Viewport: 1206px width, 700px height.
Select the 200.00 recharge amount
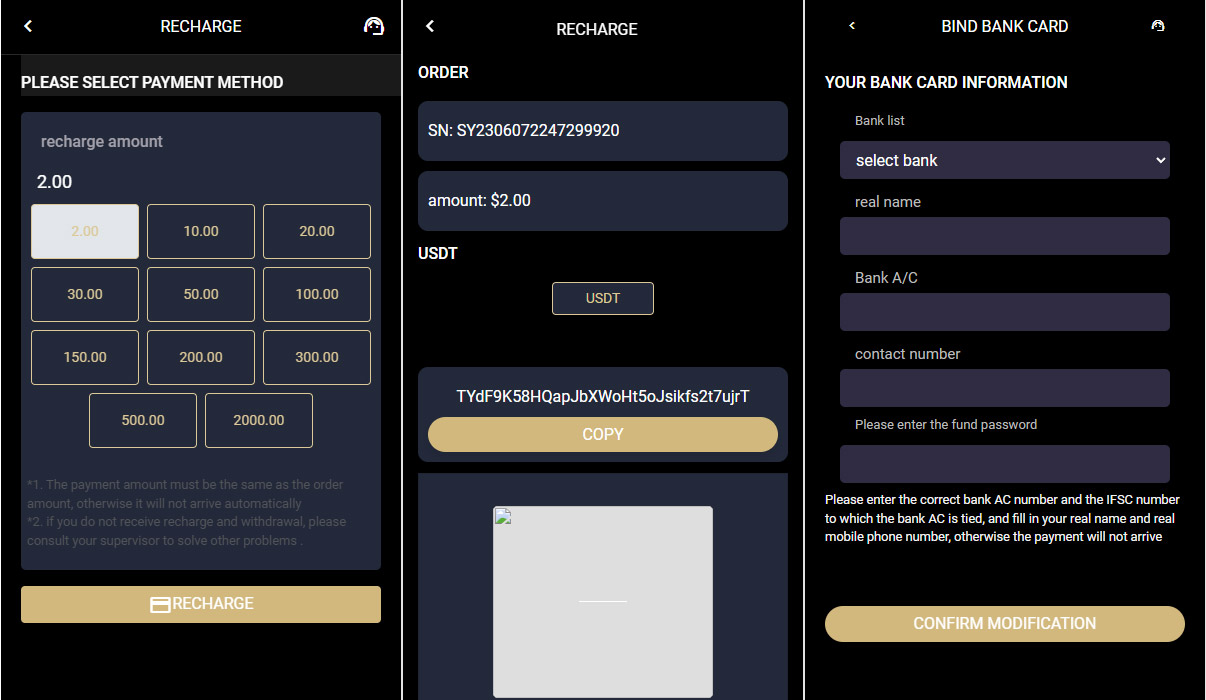click(201, 357)
